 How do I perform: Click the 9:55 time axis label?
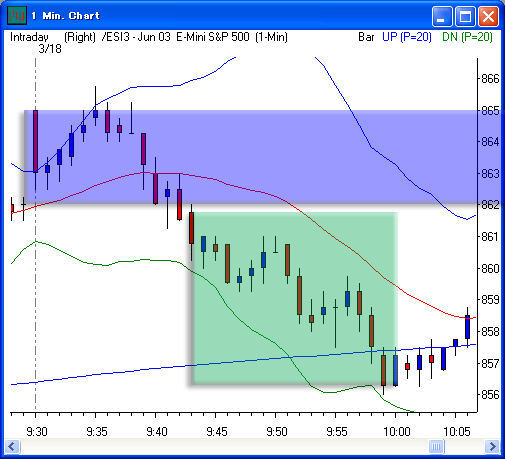coord(337,432)
